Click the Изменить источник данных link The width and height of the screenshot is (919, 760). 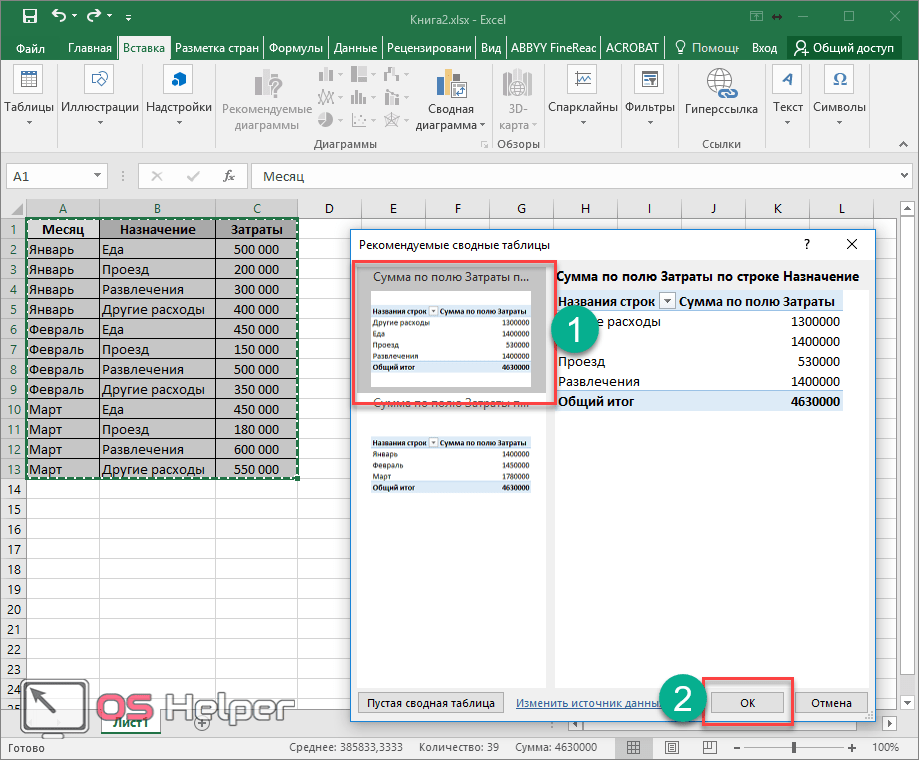coord(586,703)
